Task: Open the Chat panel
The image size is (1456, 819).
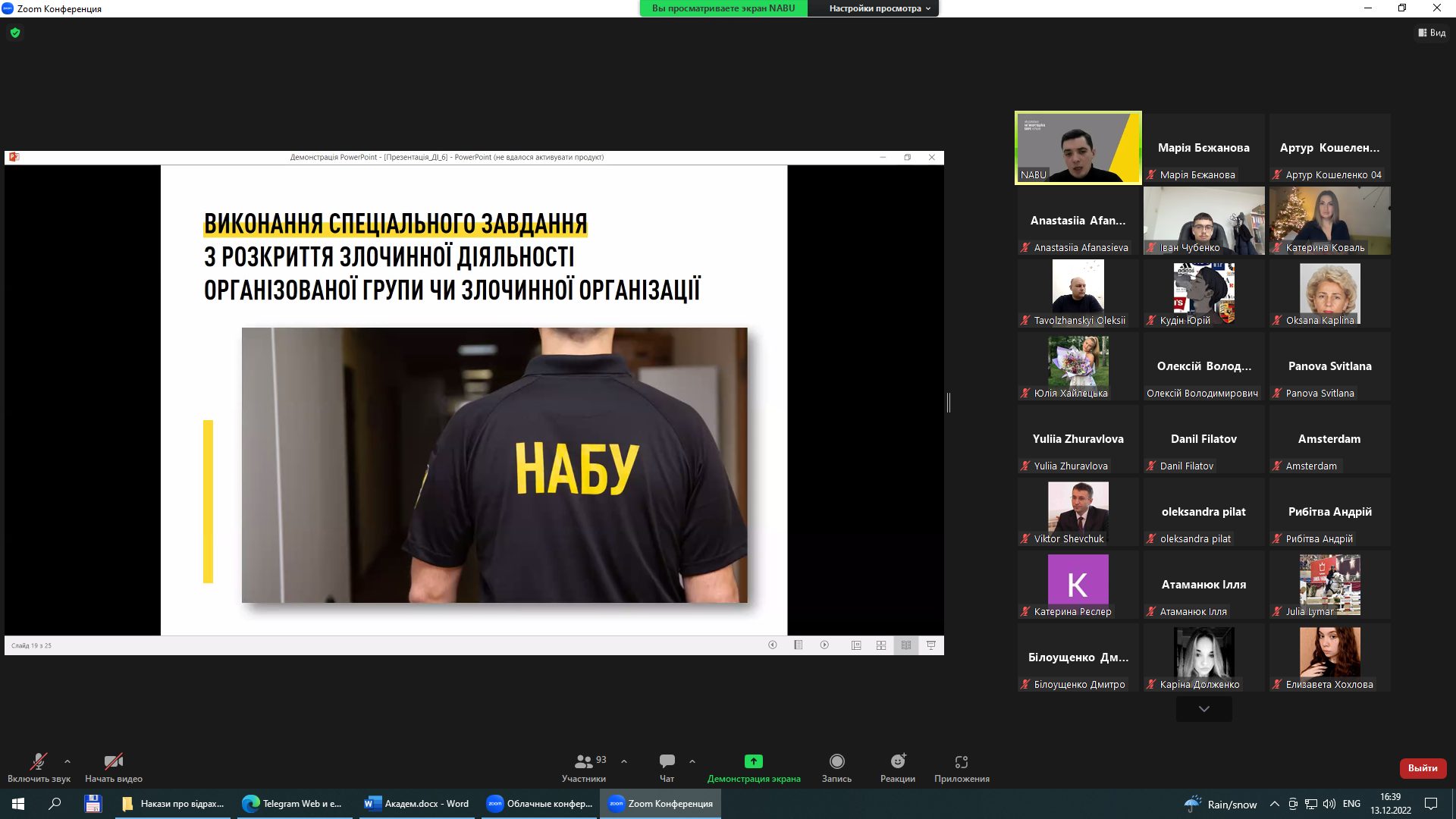Action: pyautogui.click(x=667, y=761)
